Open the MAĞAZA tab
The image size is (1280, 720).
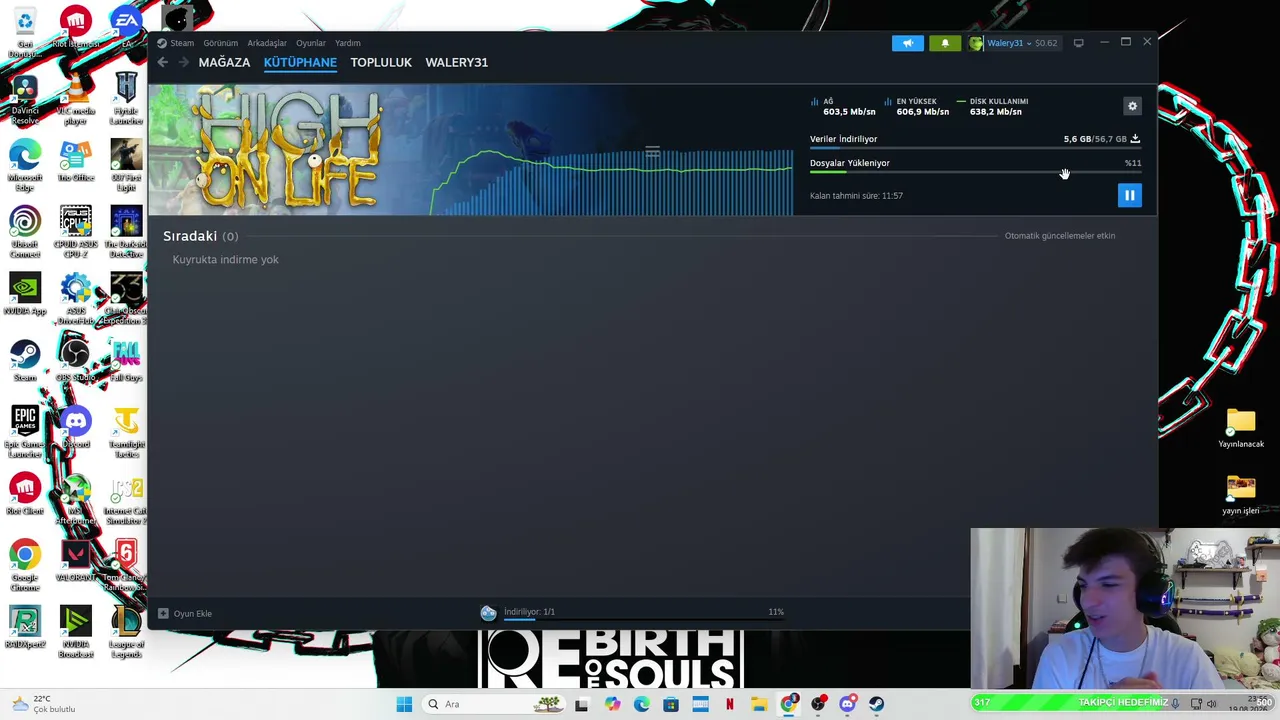pos(224,62)
